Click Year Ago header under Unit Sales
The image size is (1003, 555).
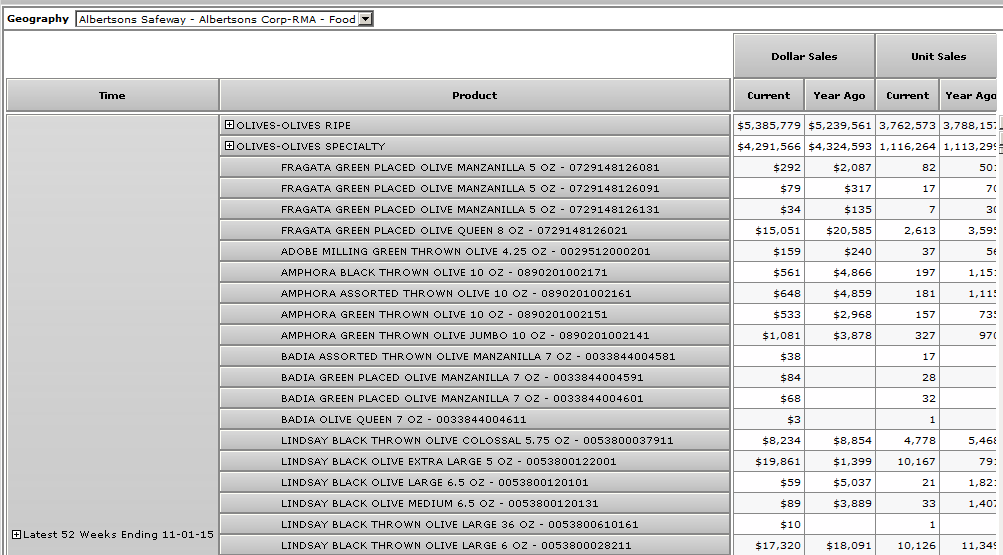pos(970,96)
